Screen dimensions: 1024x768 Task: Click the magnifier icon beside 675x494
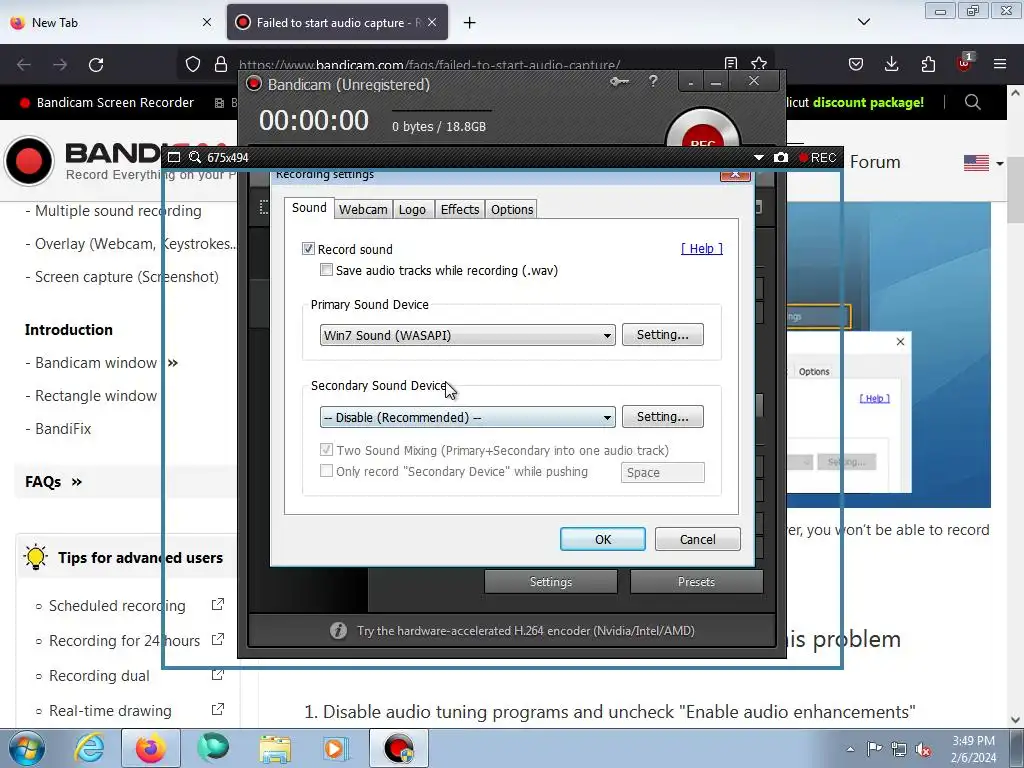coord(195,157)
